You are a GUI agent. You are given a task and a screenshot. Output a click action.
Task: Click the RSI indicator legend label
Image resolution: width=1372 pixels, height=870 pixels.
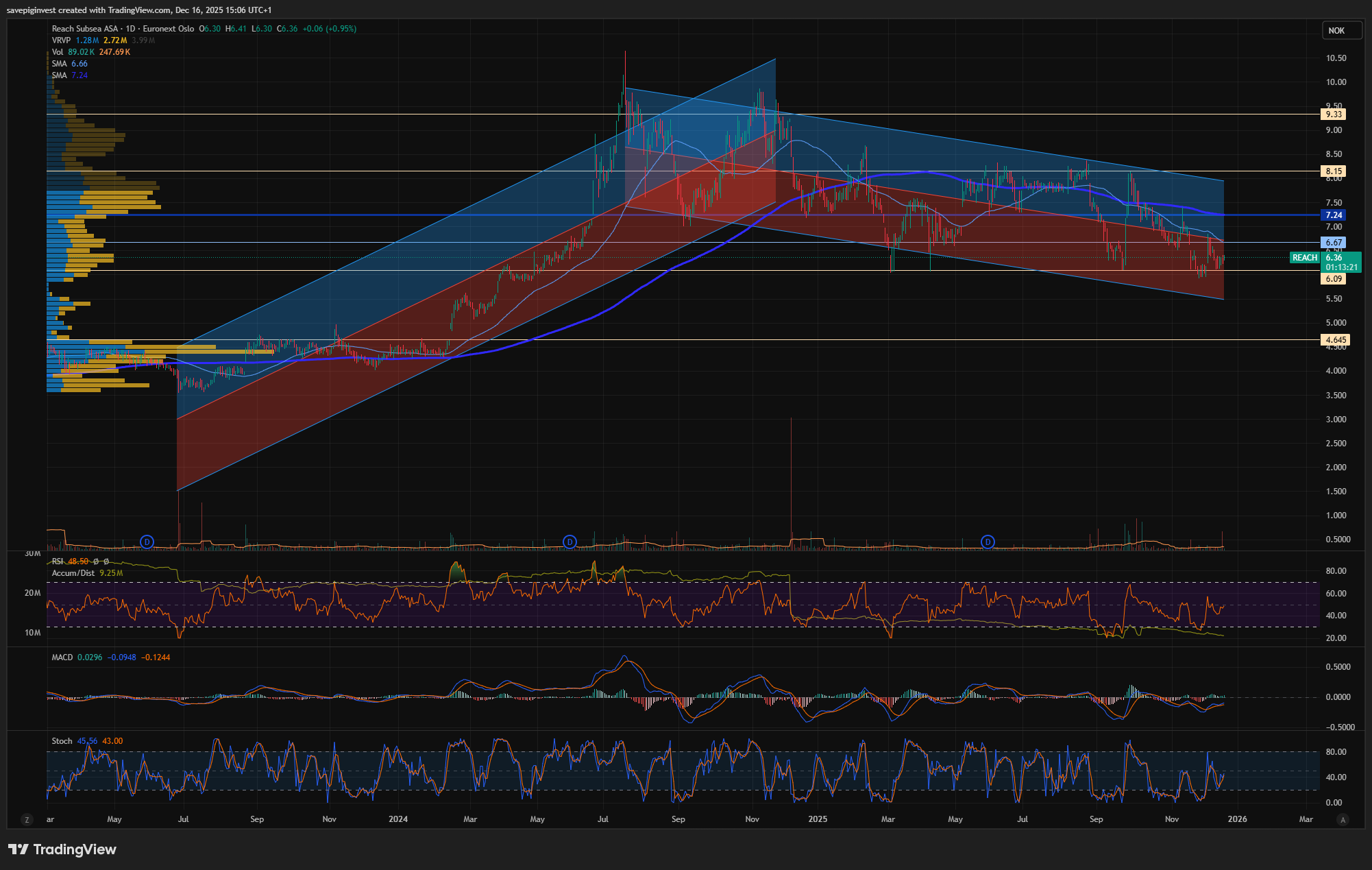tap(58, 561)
